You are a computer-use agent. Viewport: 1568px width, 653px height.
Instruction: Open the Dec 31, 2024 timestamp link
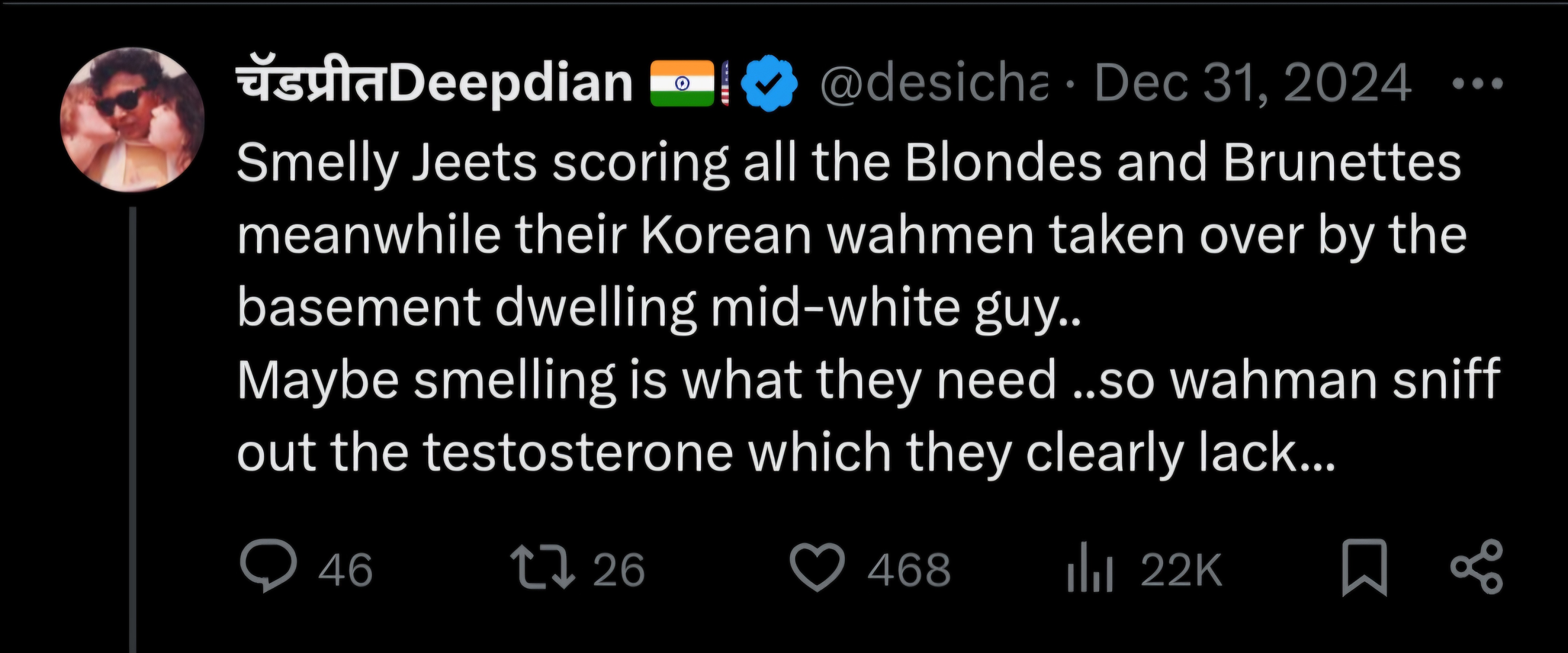[1253, 83]
